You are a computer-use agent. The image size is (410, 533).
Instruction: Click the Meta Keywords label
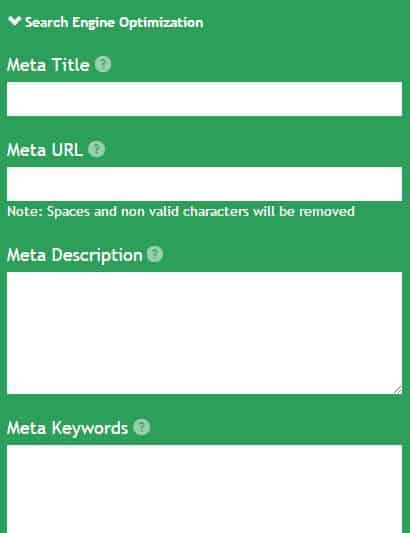pos(67,428)
